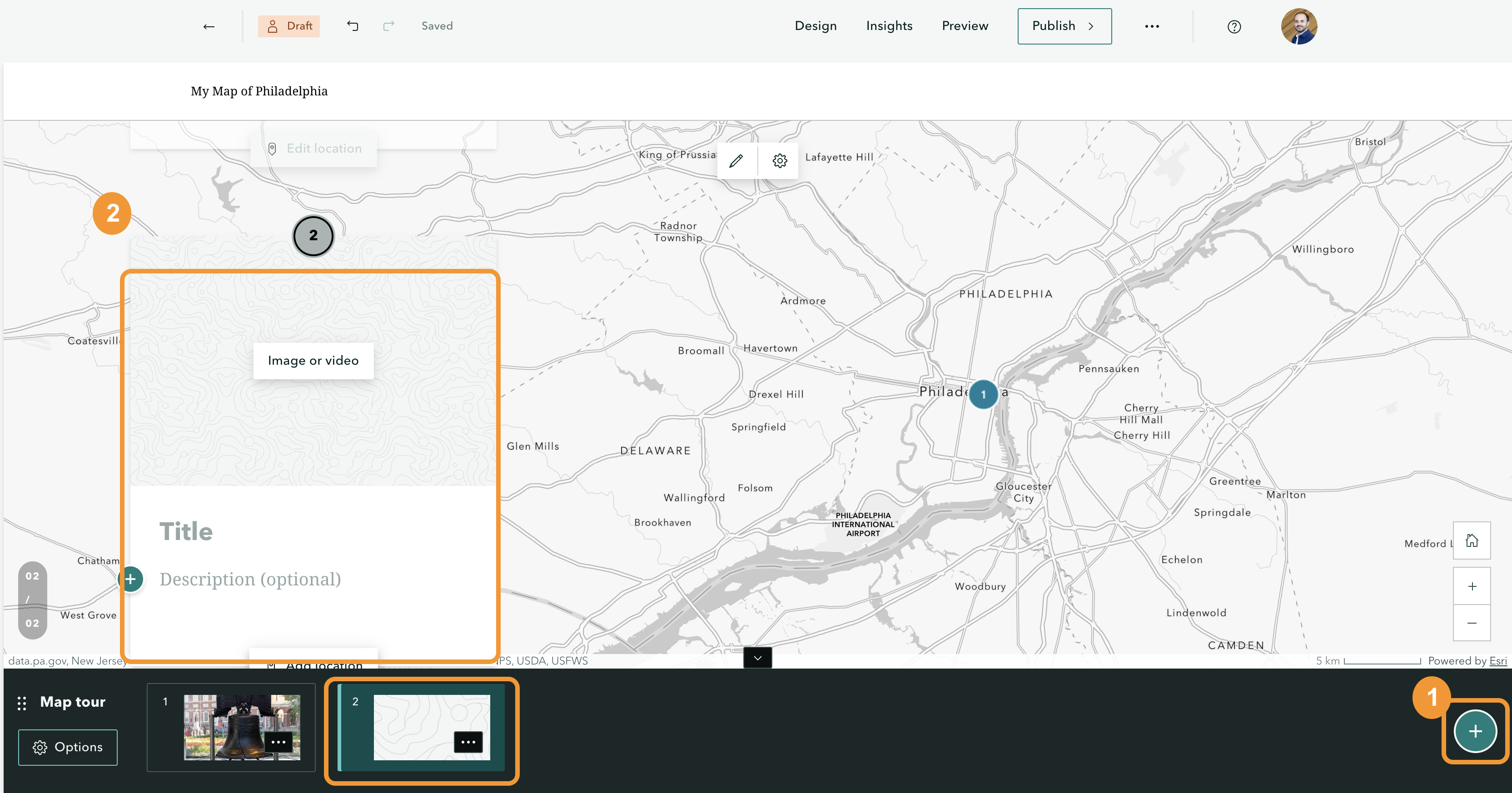Open Map tour Options
This screenshot has height=793, width=1512.
click(x=68, y=747)
